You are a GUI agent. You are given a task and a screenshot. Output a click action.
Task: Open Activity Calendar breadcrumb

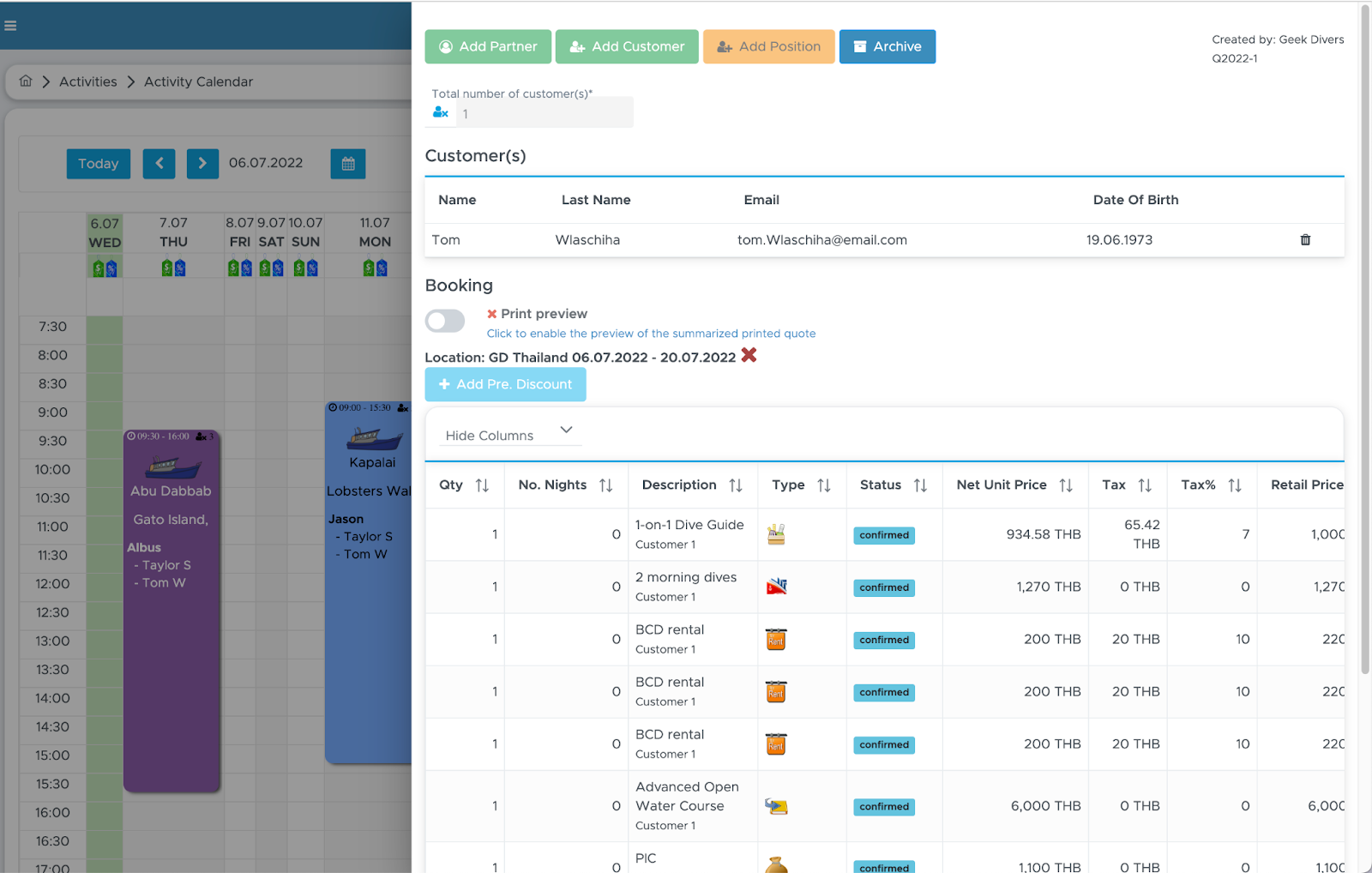pyautogui.click(x=198, y=81)
